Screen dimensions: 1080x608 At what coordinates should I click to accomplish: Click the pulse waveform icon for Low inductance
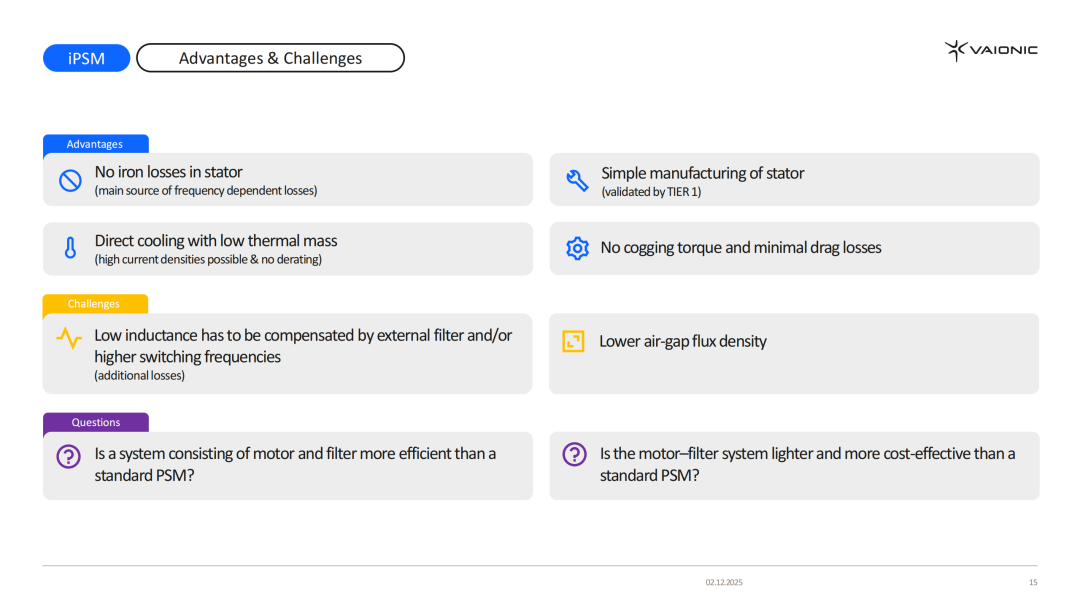coord(69,338)
